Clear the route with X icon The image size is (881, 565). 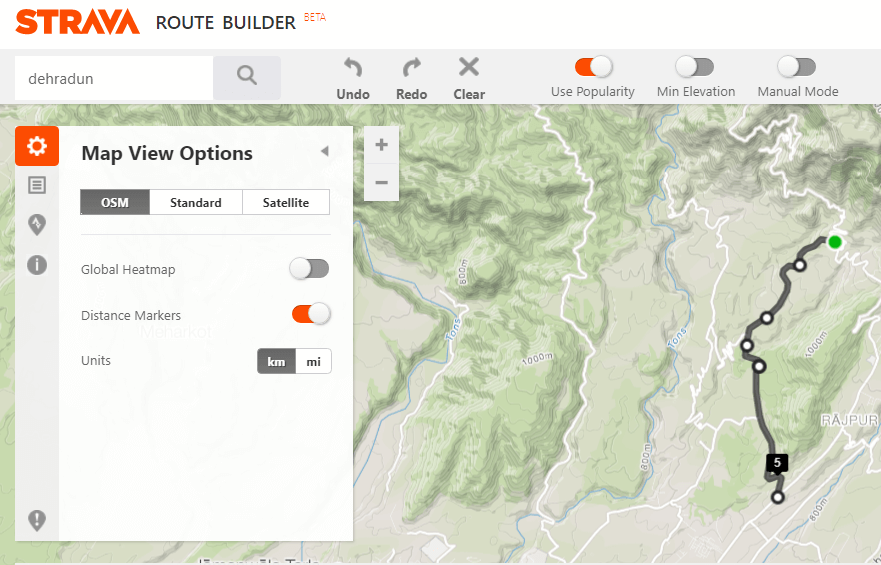[x=469, y=79]
